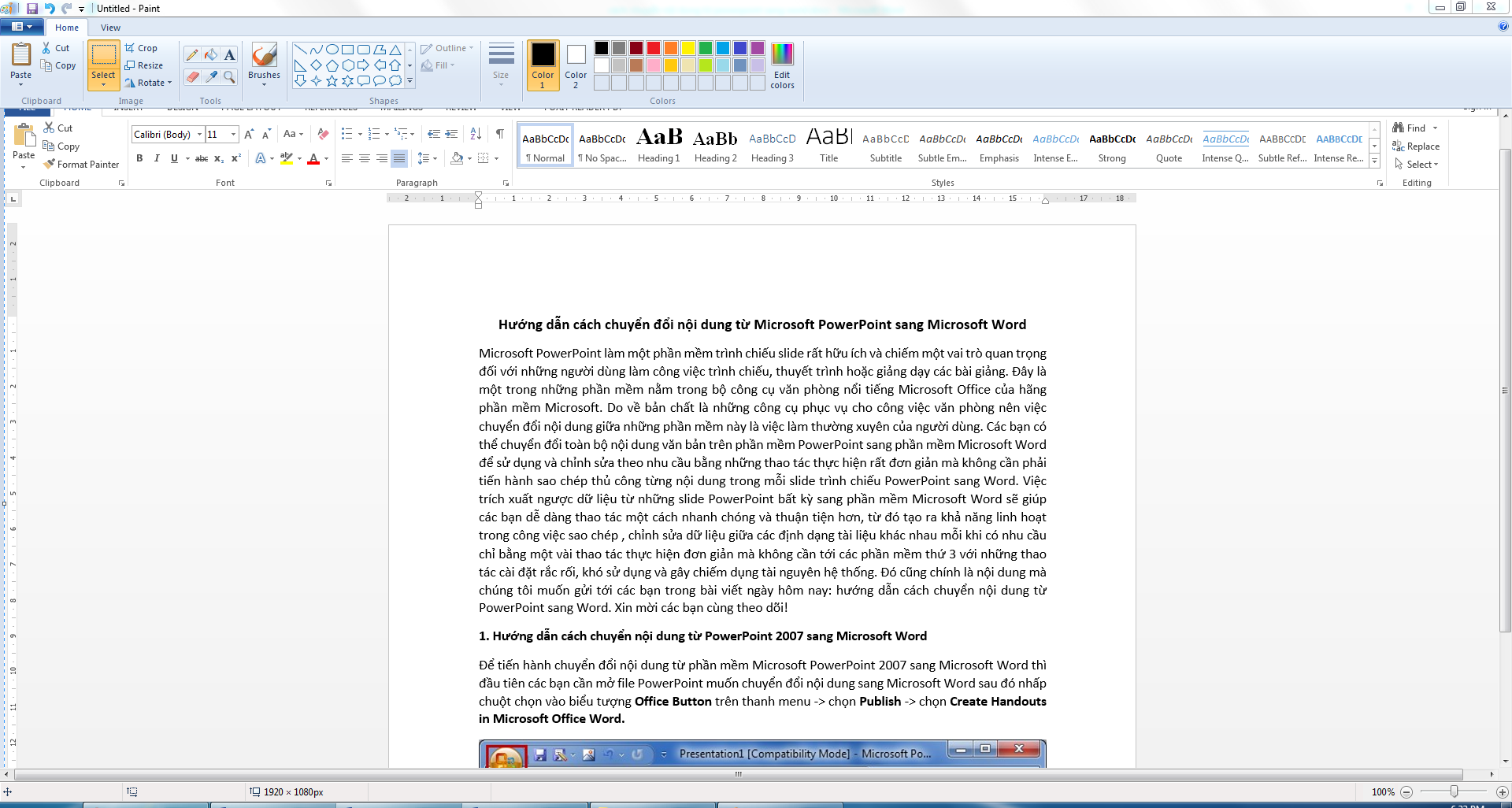This screenshot has height=808, width=1512.
Task: Expand the Shapes gallery more arrow
Action: click(x=409, y=80)
